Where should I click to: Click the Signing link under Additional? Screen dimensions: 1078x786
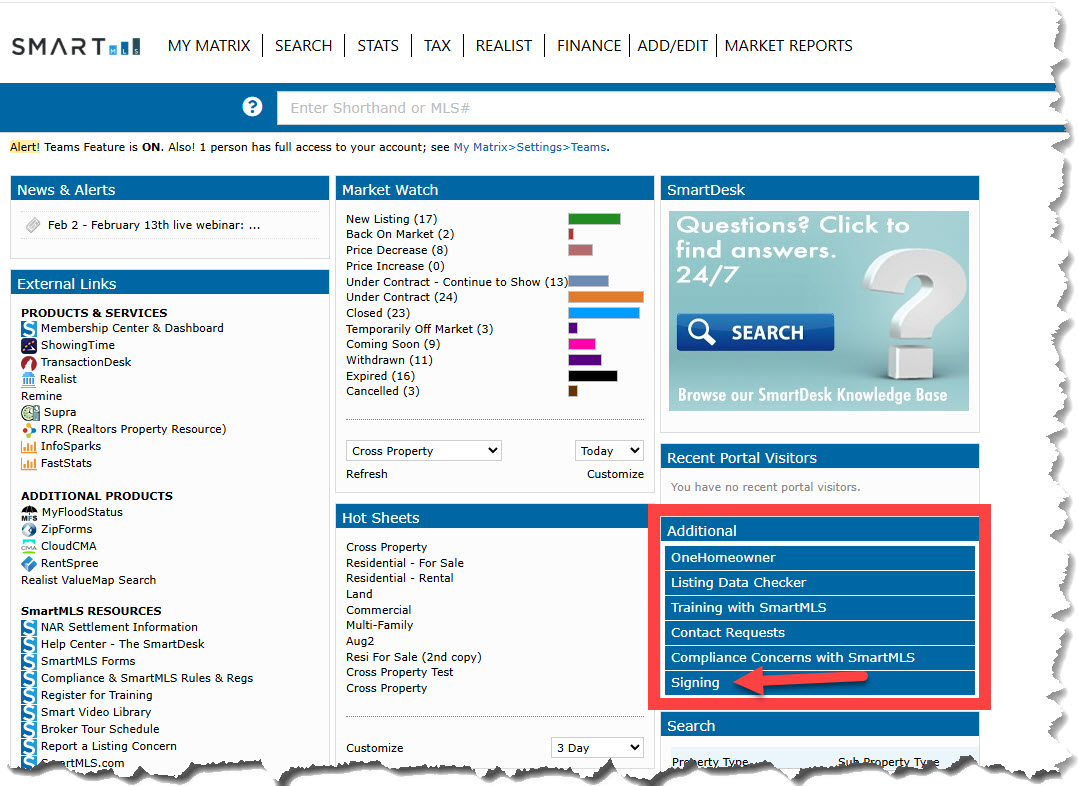(695, 683)
